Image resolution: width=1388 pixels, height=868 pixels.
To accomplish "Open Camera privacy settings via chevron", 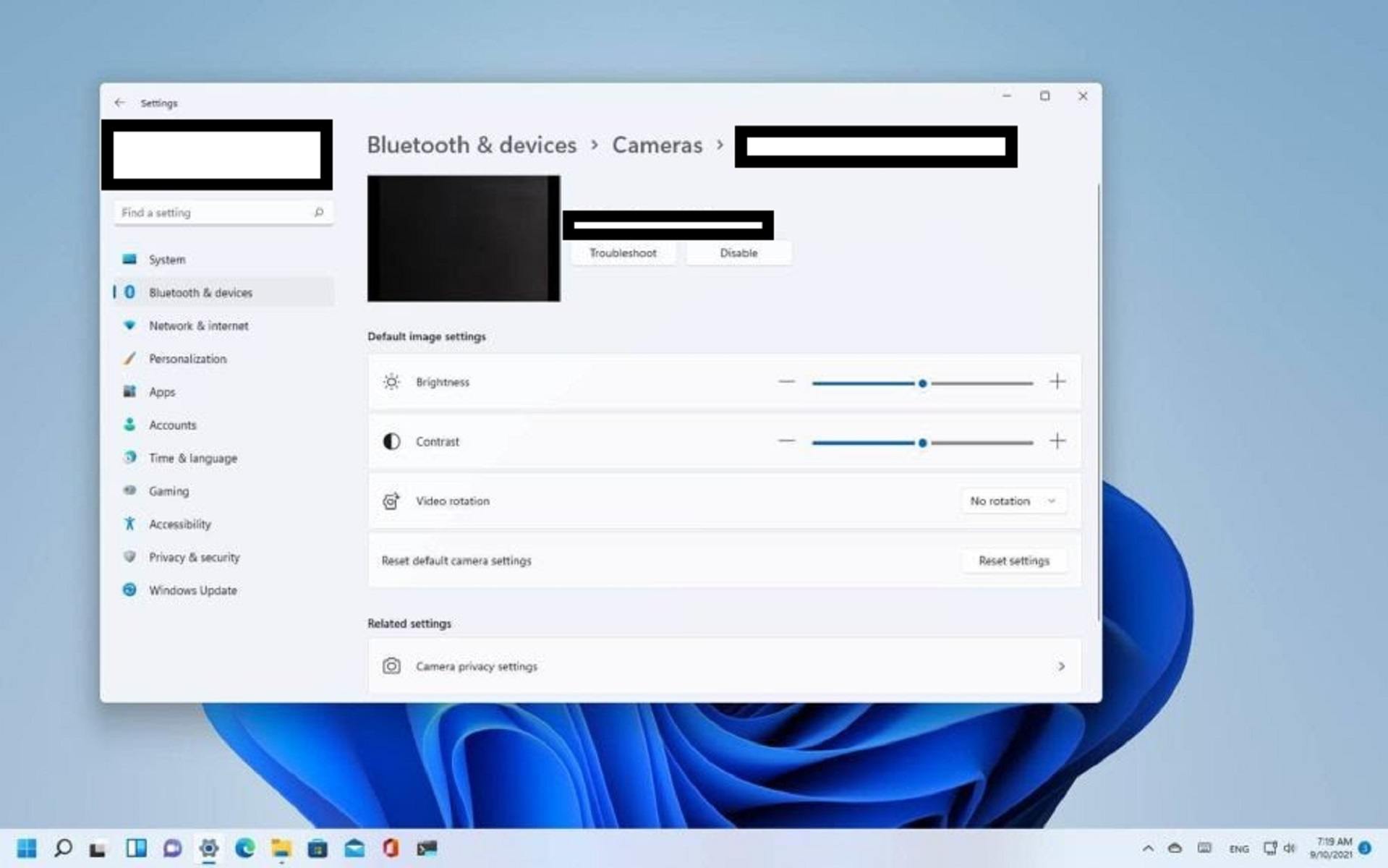I will coord(1061,666).
